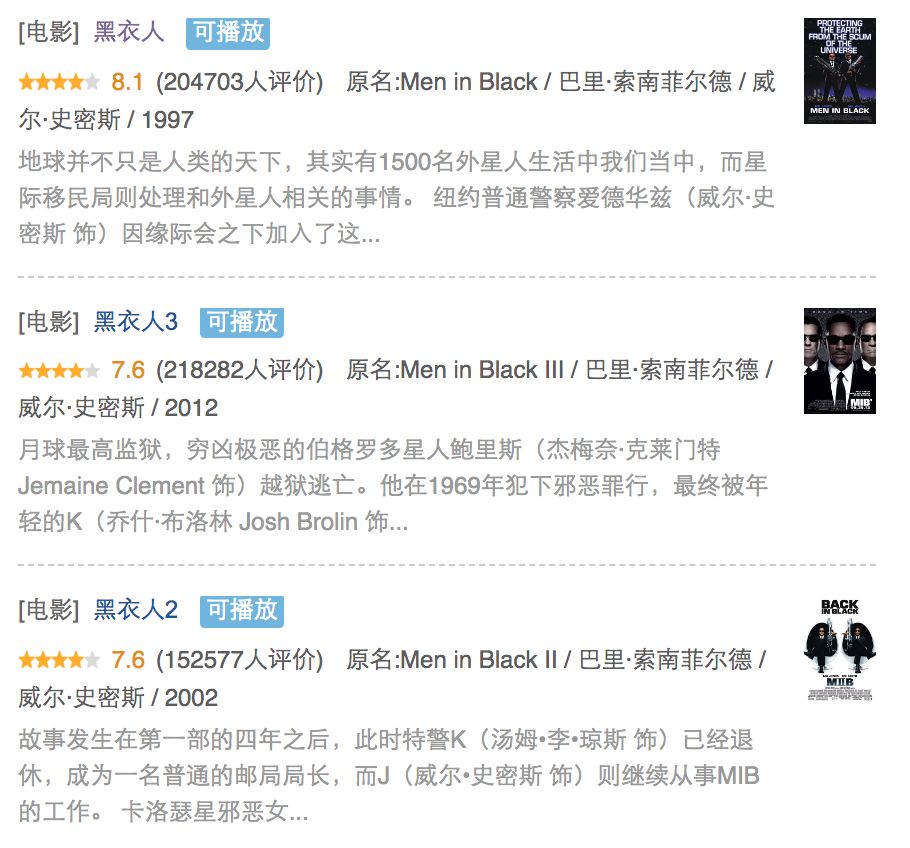The height and width of the screenshot is (848, 910).
Task: Open the Men in Black 1997 poster thumbnail
Action: (x=839, y=71)
